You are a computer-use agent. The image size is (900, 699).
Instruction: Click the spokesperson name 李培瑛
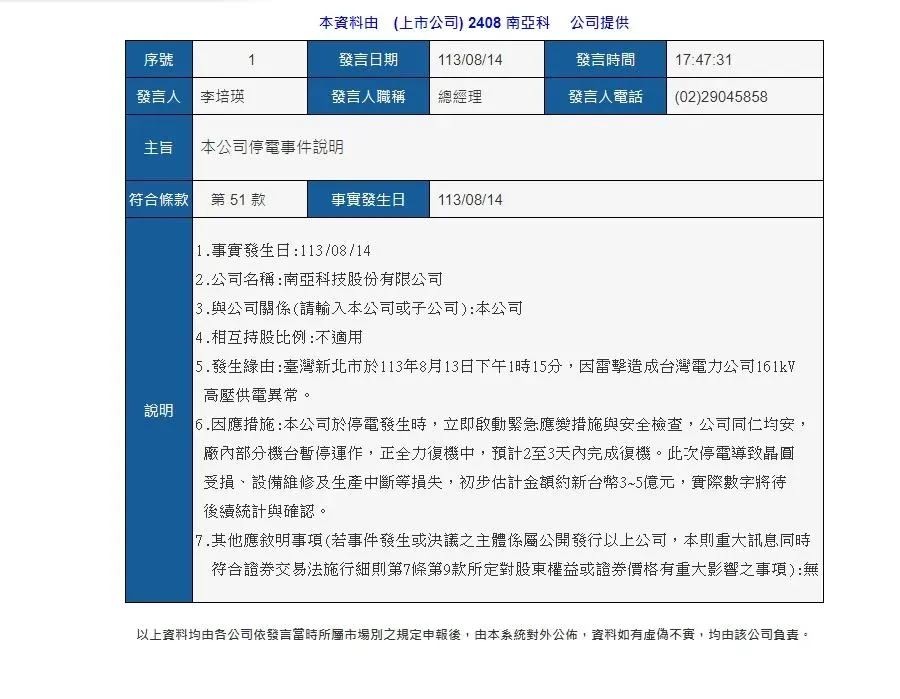(223, 96)
